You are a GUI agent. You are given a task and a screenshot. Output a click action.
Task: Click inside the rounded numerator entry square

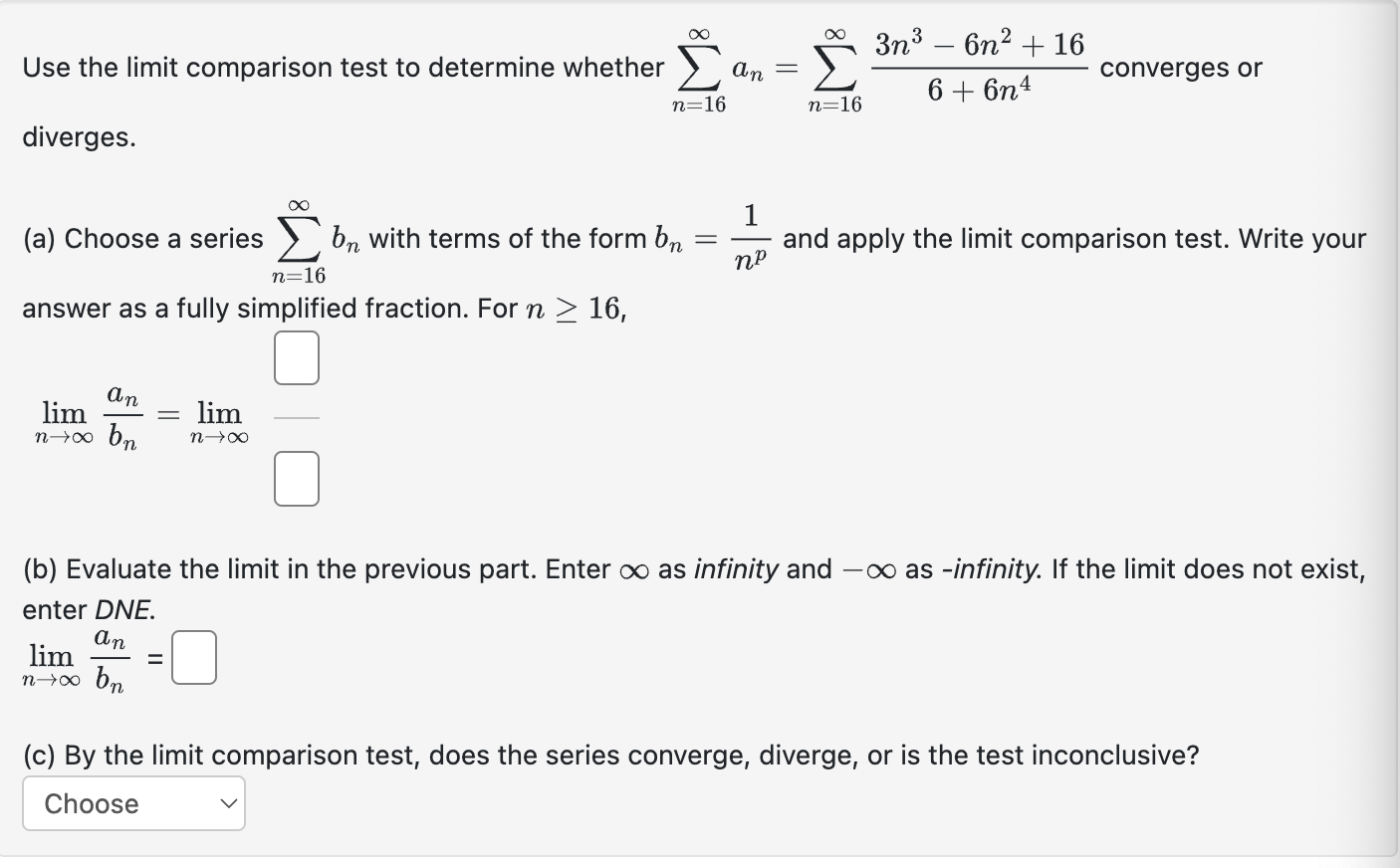coord(296,357)
